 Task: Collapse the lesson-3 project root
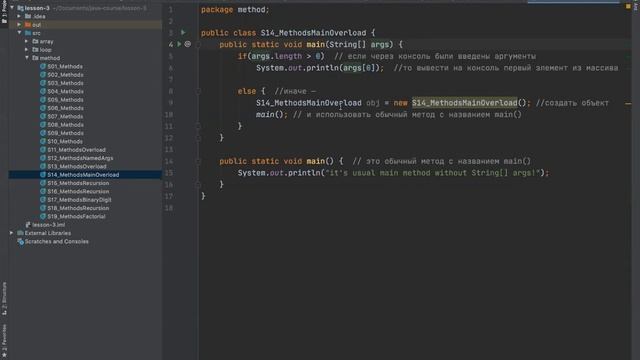[x=12, y=8]
